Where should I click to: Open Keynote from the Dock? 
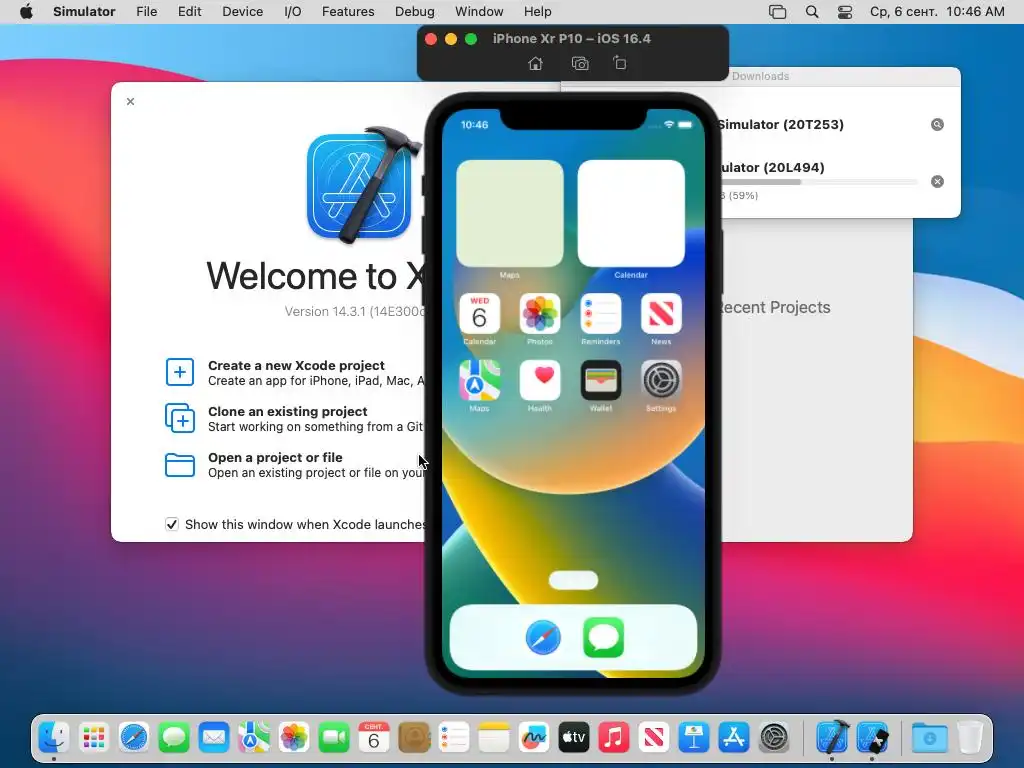pyautogui.click(x=694, y=738)
